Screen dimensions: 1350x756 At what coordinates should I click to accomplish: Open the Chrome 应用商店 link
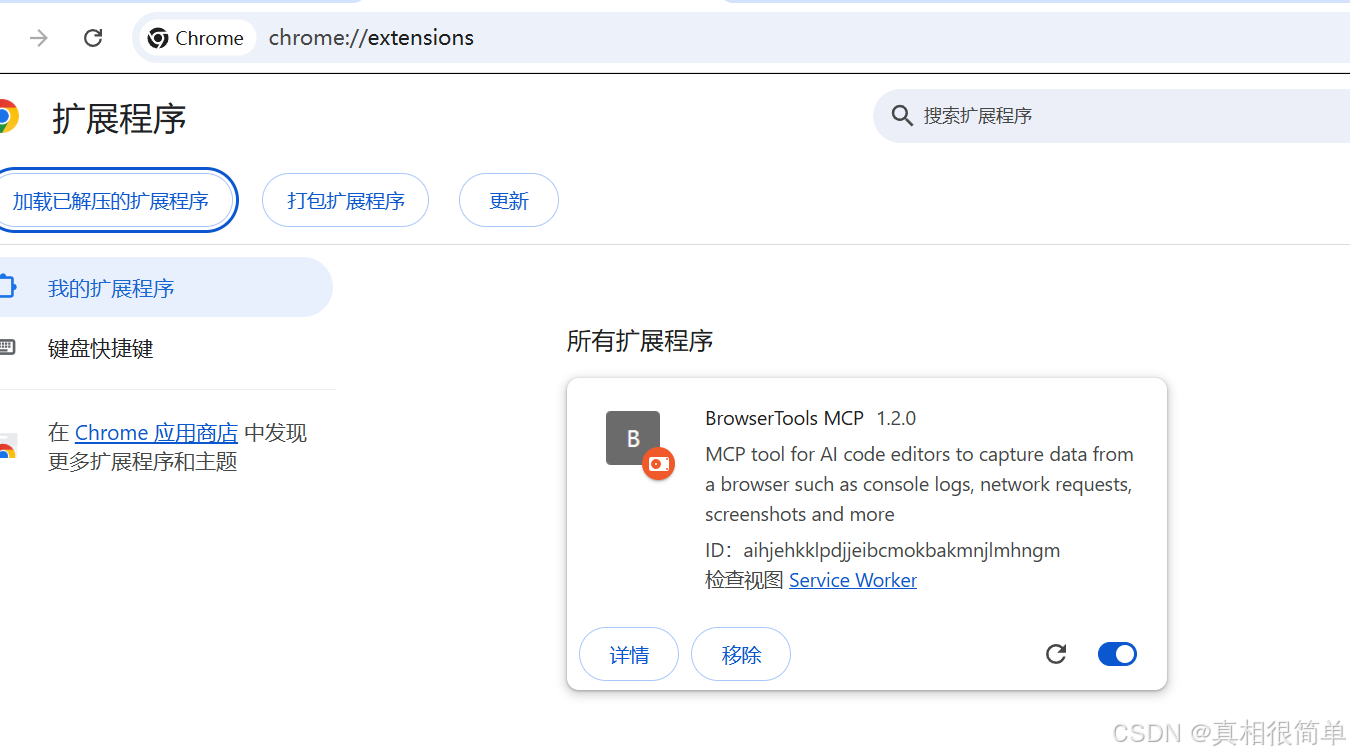coord(156,433)
